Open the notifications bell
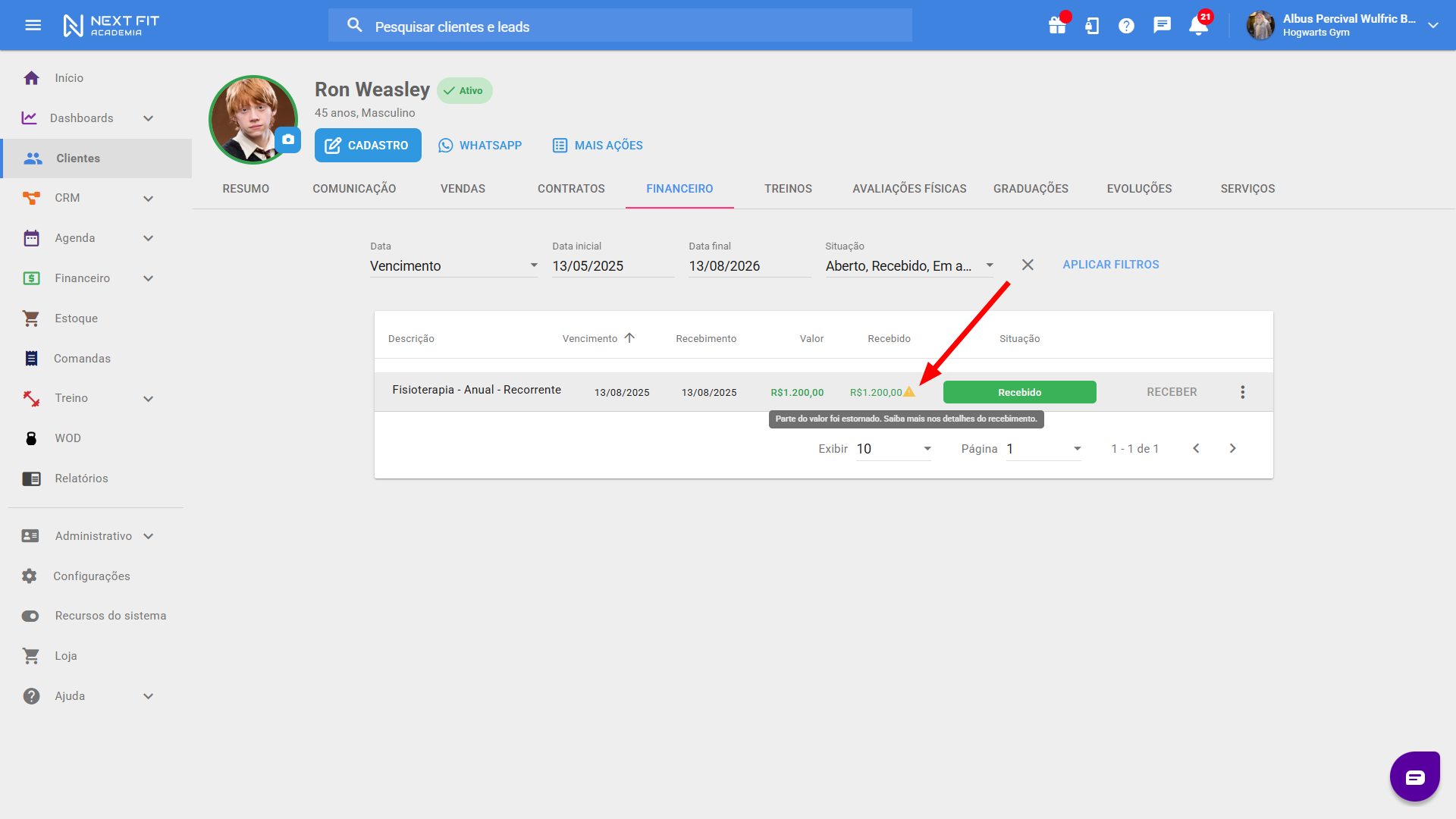Viewport: 1456px width, 819px height. point(1197,26)
